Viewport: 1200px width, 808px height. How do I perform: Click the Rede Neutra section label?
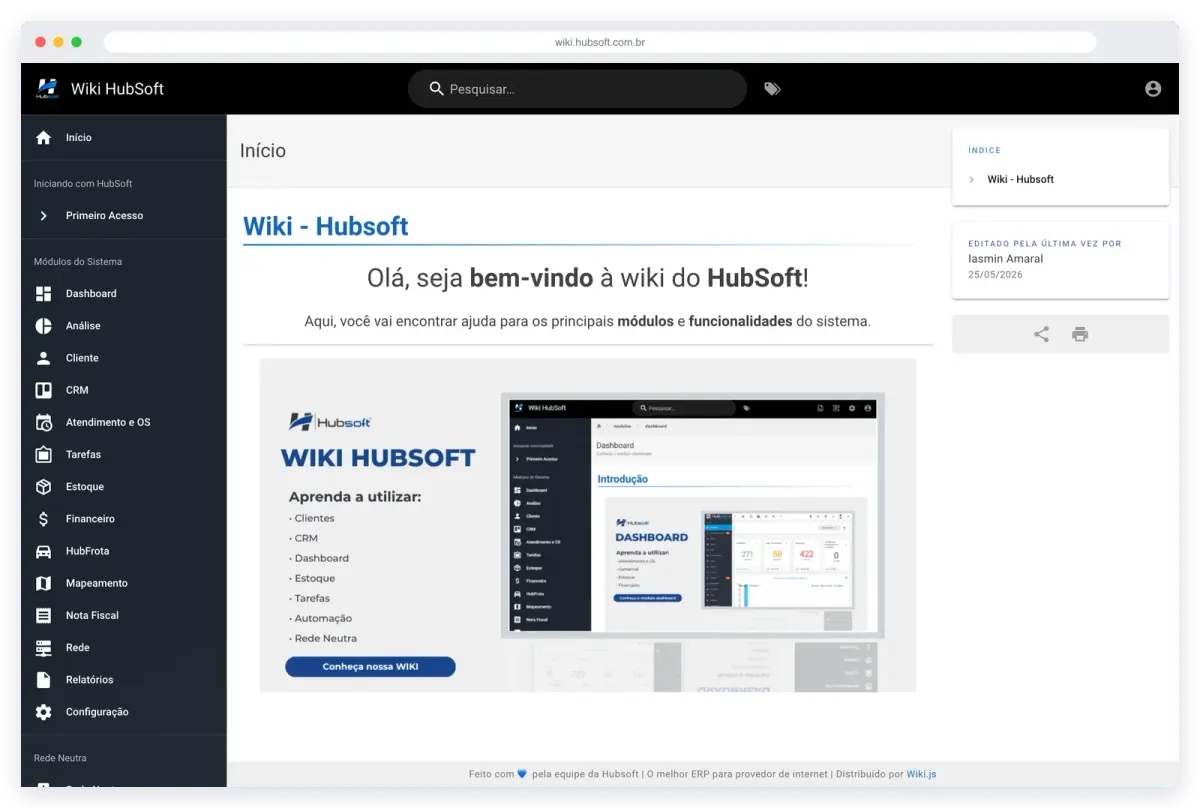coord(60,759)
